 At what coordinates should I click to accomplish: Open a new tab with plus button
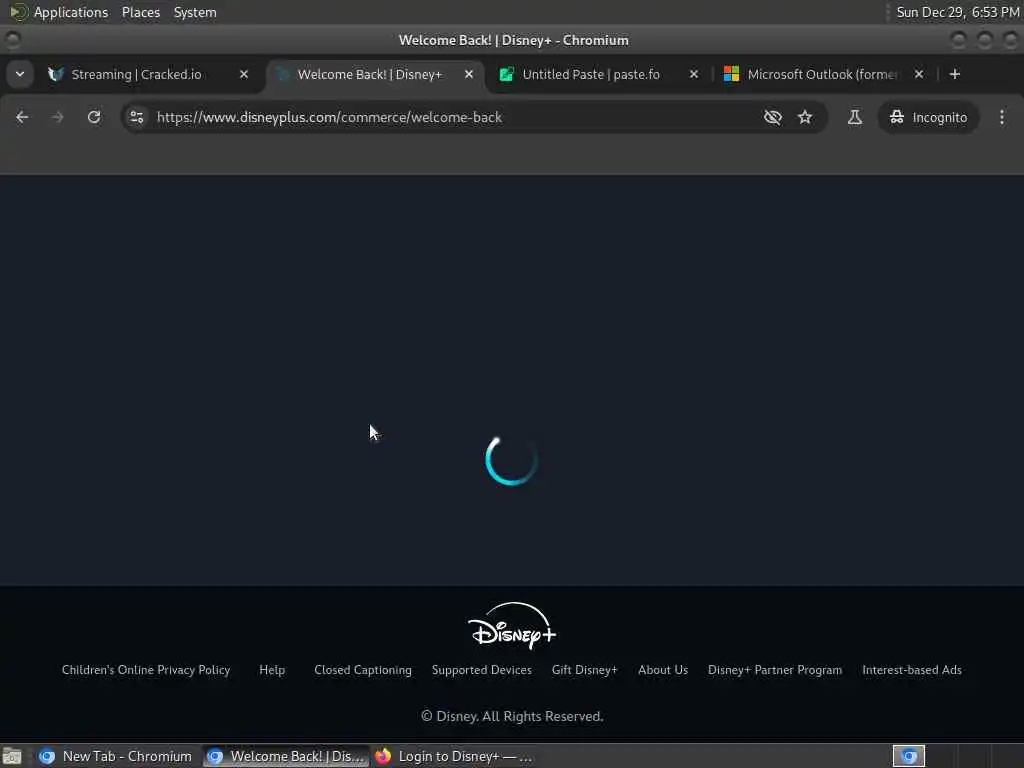pyautogui.click(x=955, y=74)
